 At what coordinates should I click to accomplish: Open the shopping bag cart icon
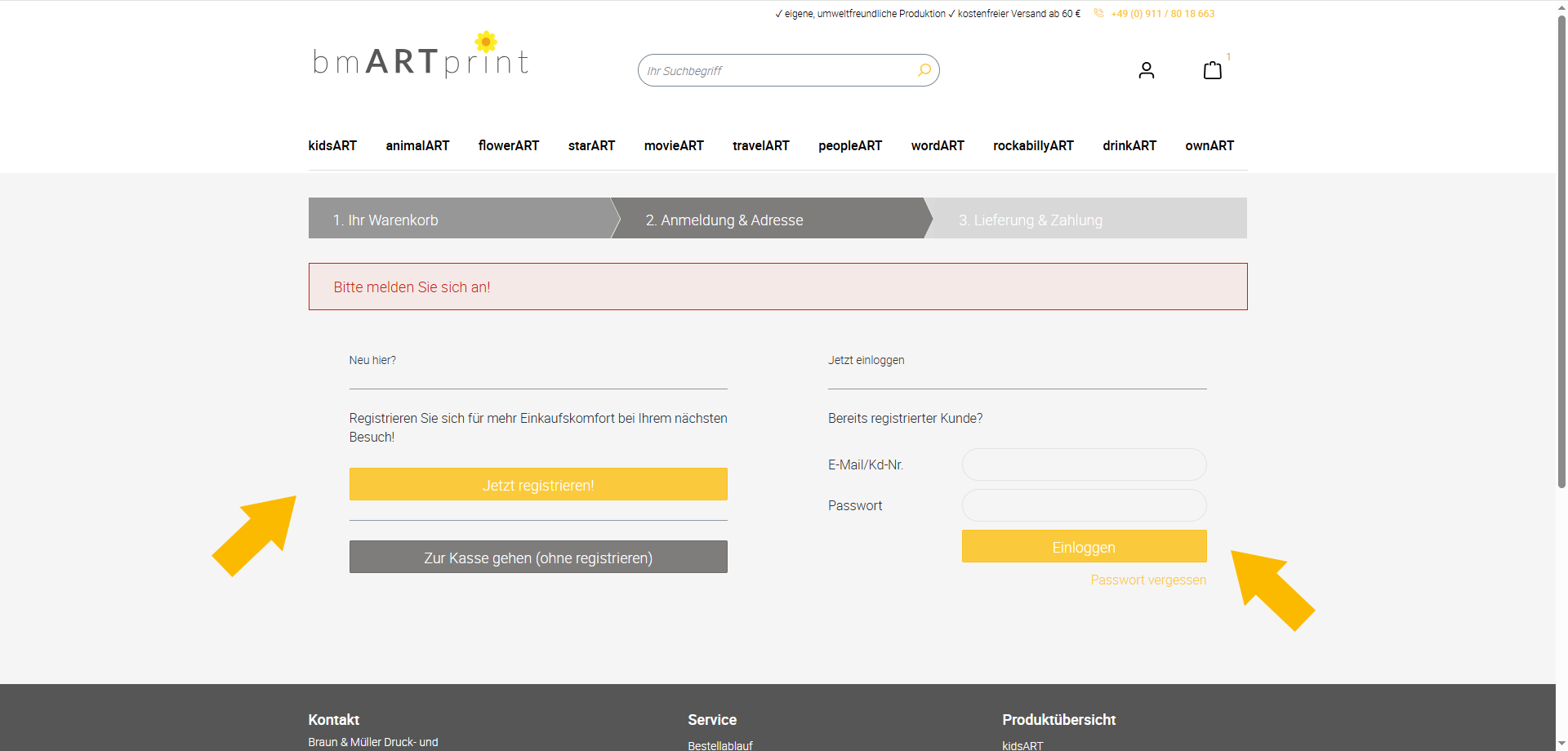(x=1212, y=71)
